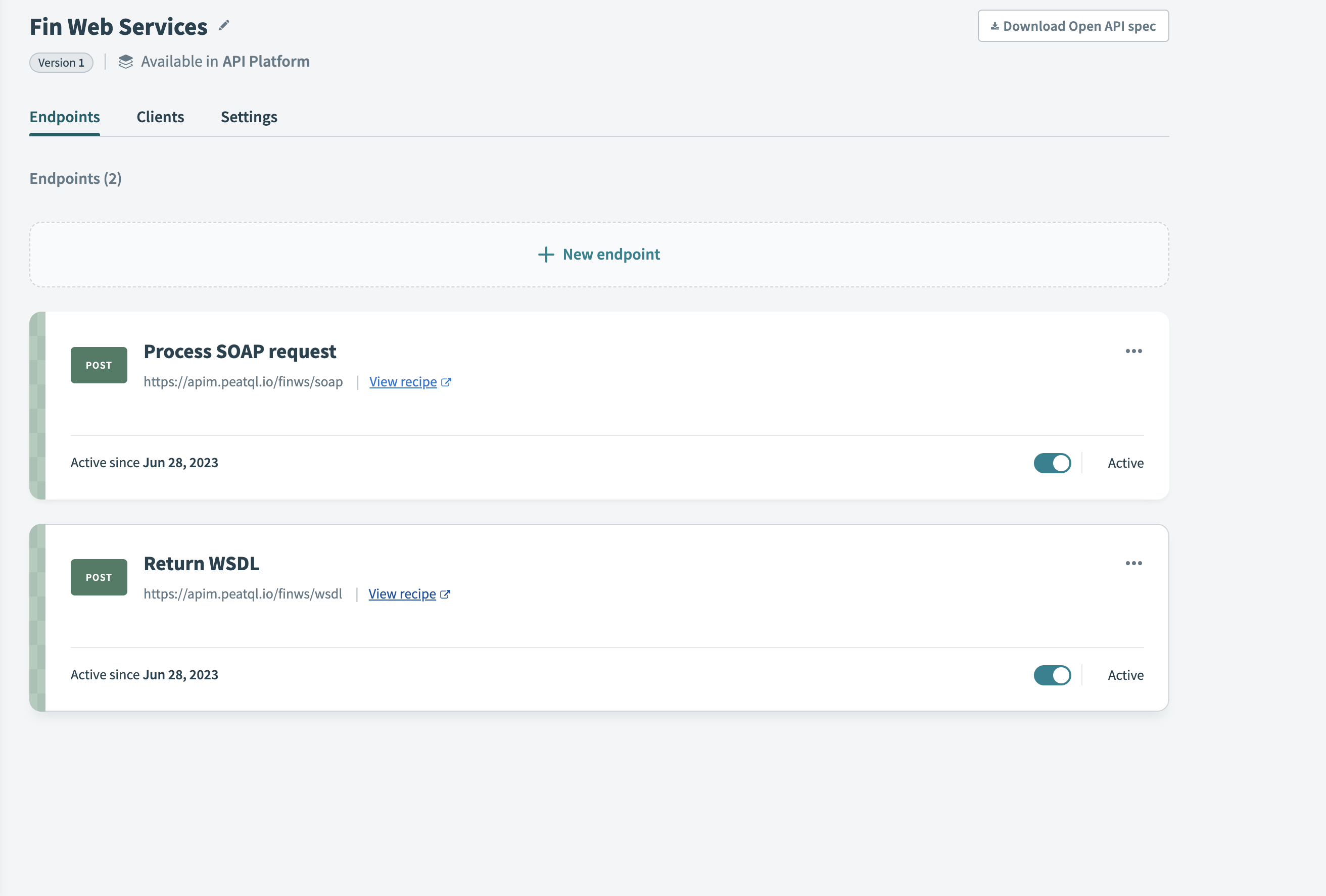The height and width of the screenshot is (896, 1326).
Task: Click POST badge on Process SOAP request
Action: [x=99, y=365]
